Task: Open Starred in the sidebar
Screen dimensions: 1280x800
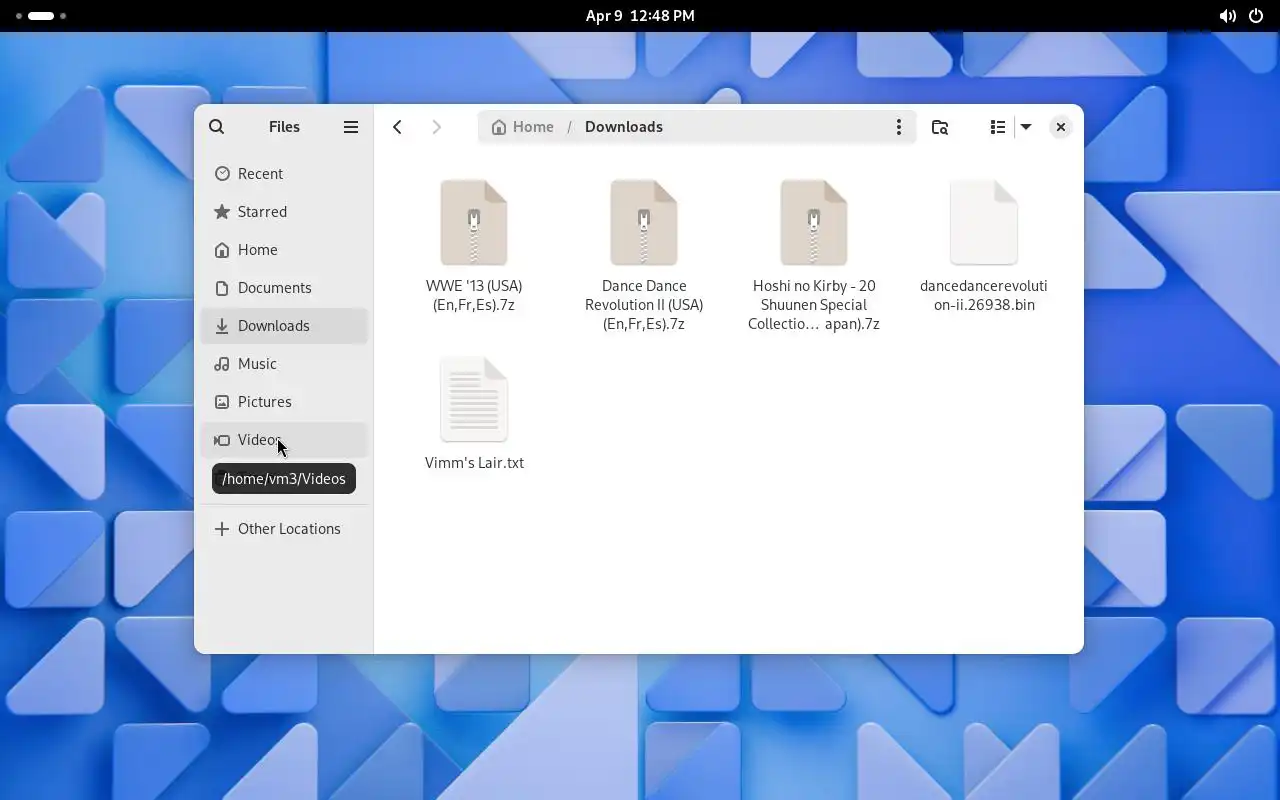Action: 285,212
